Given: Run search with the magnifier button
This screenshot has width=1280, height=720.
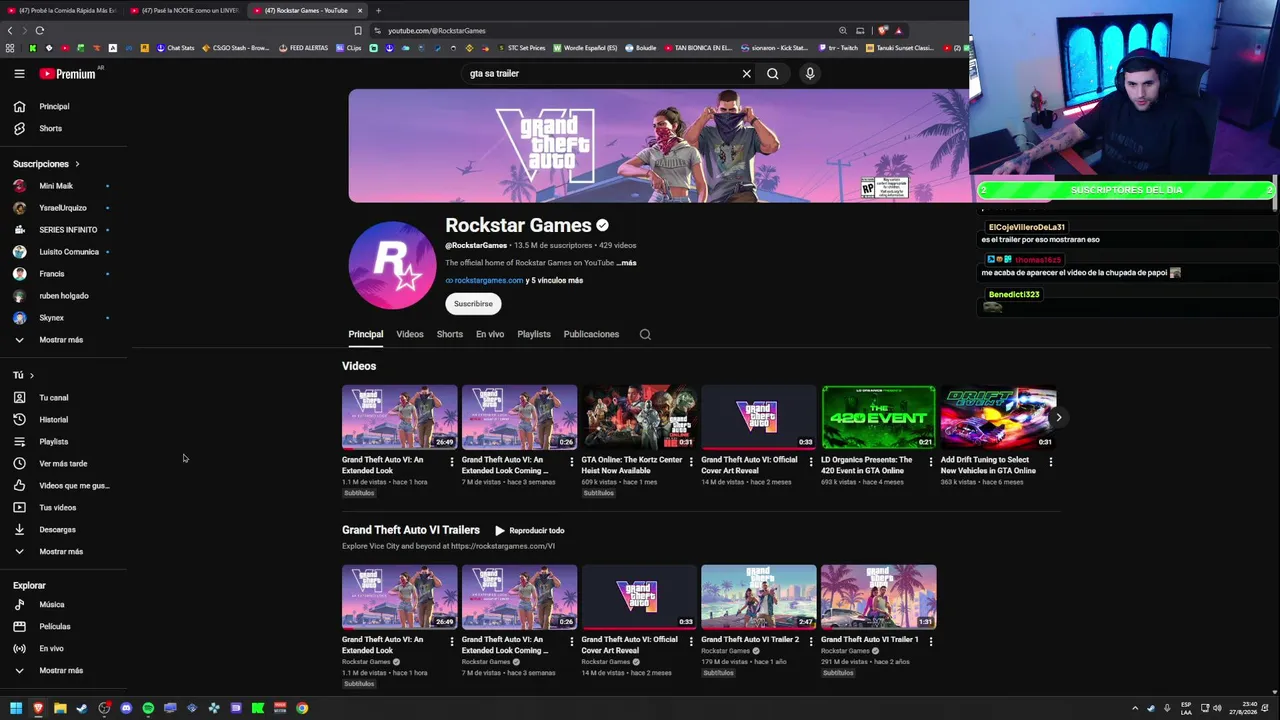Looking at the screenshot, I should 772,73.
